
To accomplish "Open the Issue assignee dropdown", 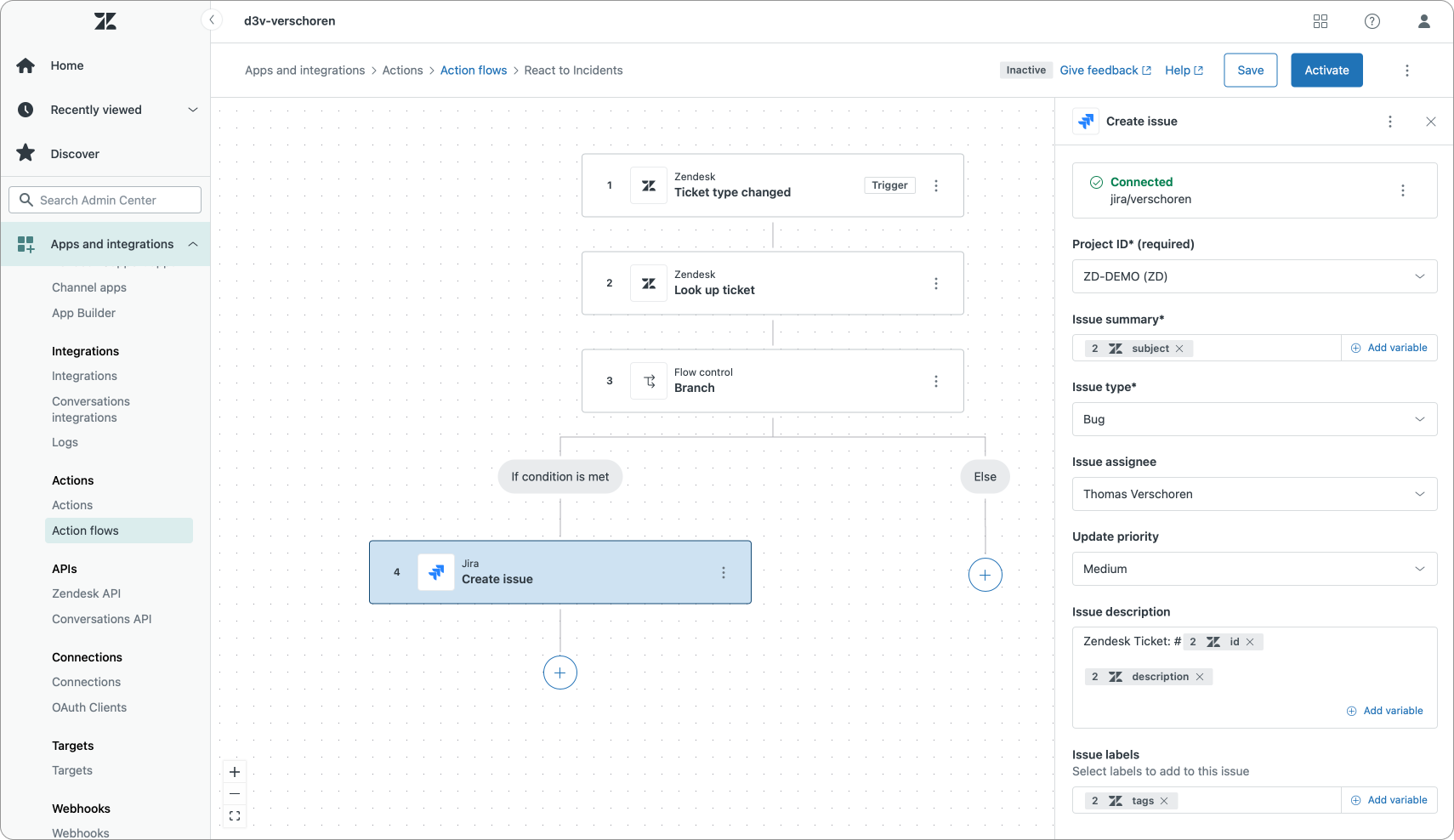I will point(1255,494).
